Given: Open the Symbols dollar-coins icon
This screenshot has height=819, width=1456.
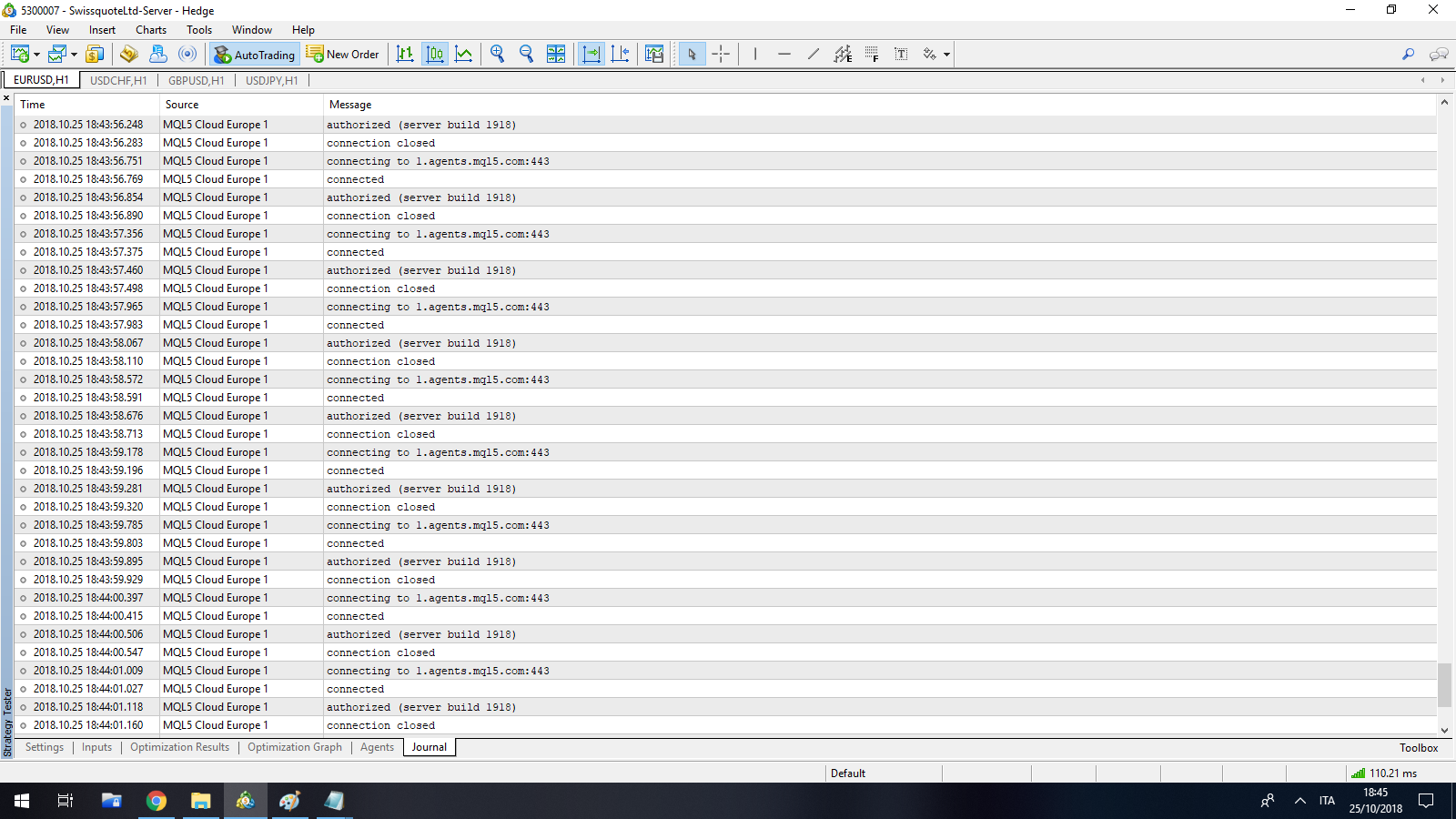Looking at the screenshot, I should point(95,55).
